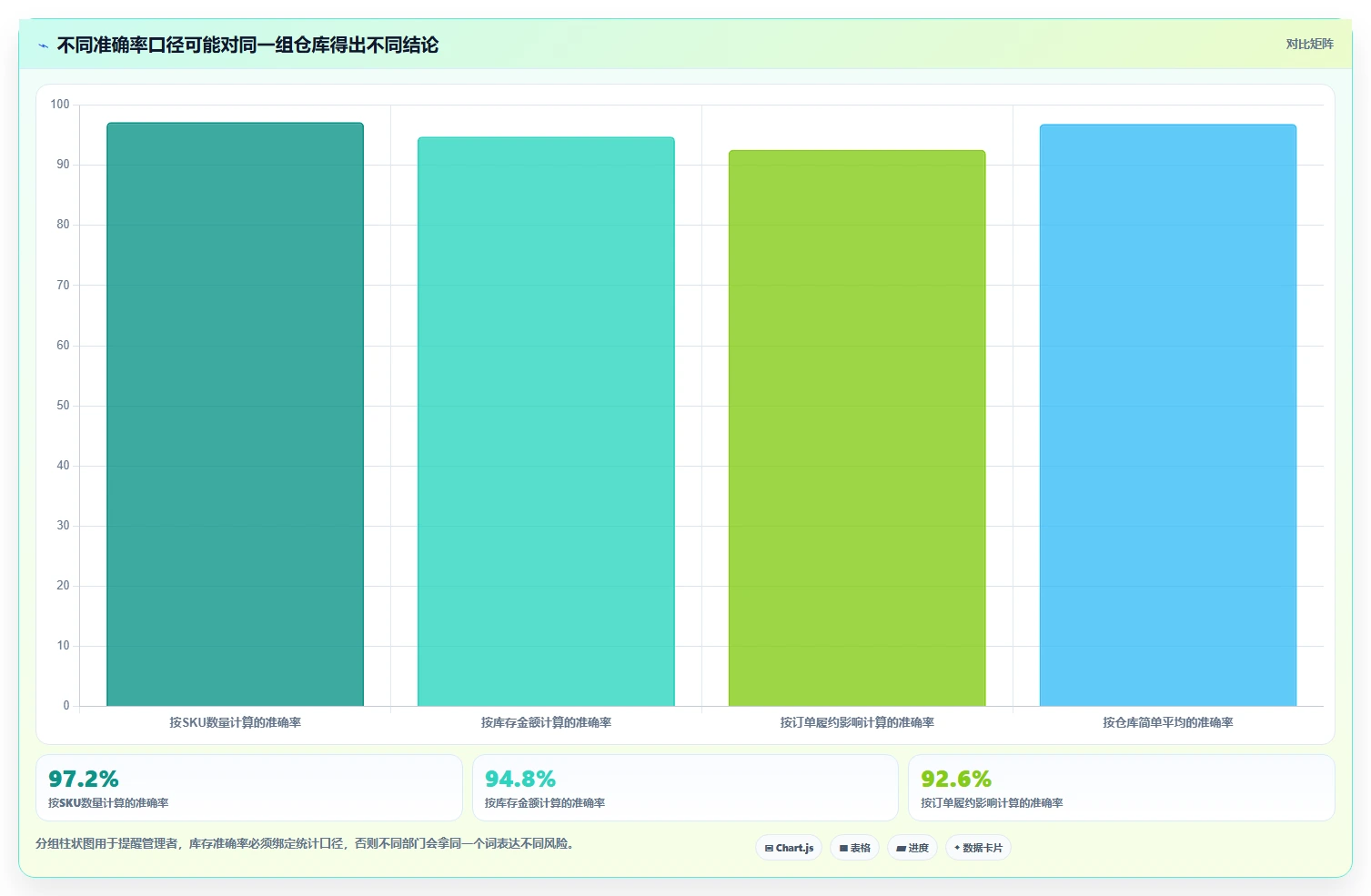Click the 按SKU数量计算的准确率 caption in the 97.2% card
The height and width of the screenshot is (896, 1371).
(x=108, y=803)
